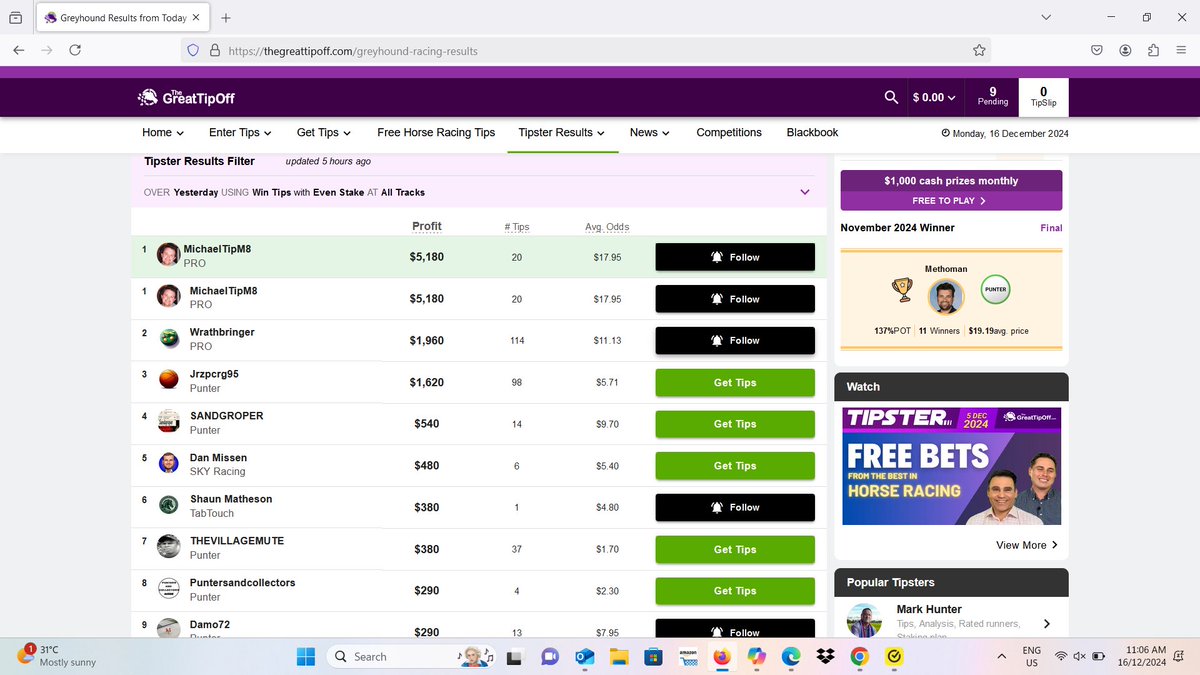
Task: Get Tips from THEVILLAGEMUTE
Action: [735, 549]
